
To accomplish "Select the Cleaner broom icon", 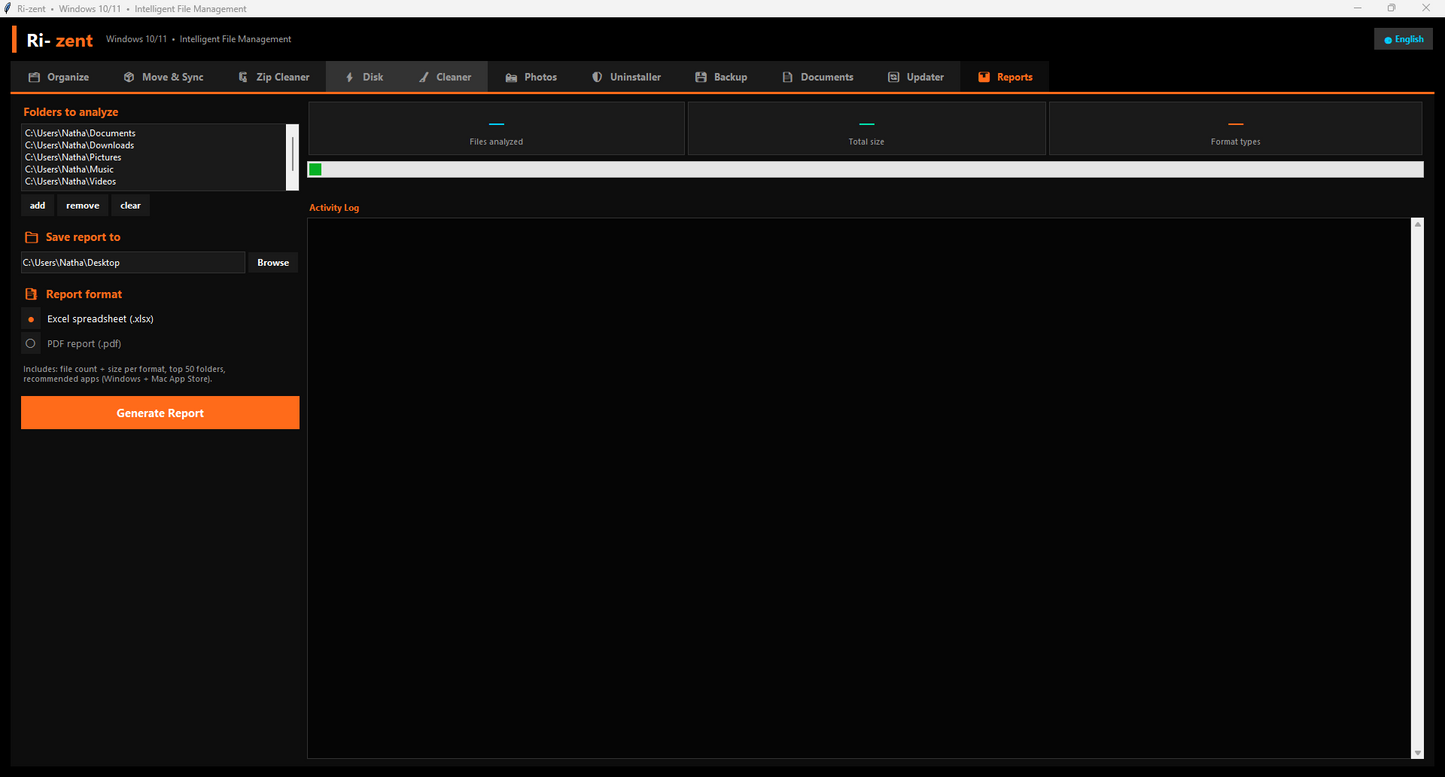I will 424,77.
